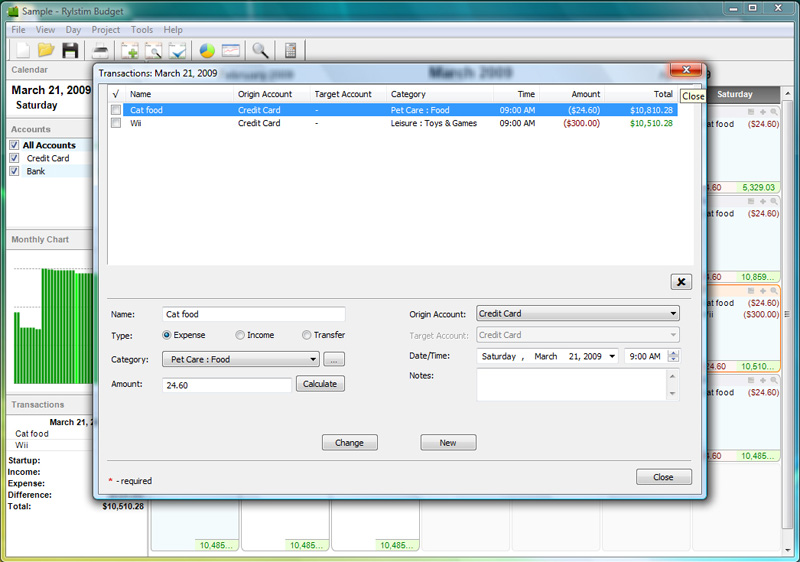
Task: Click the calendar-checkmark toolbar icon
Action: [x=178, y=50]
